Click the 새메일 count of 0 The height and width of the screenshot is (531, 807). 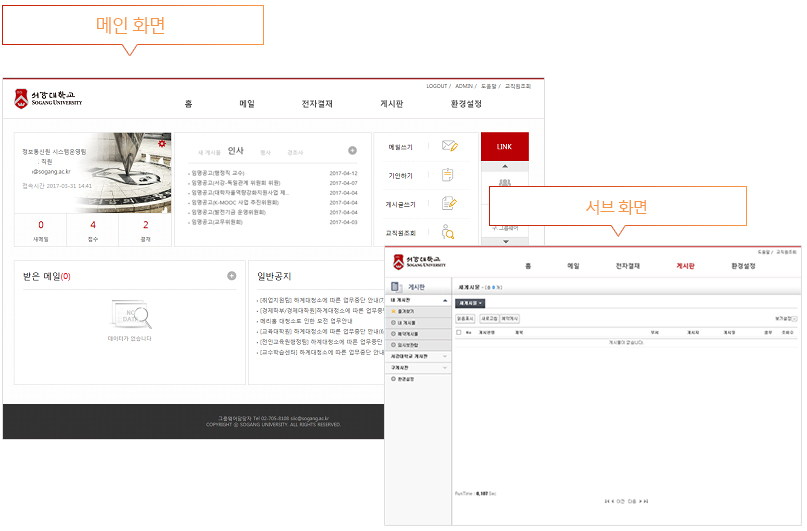tap(41, 225)
